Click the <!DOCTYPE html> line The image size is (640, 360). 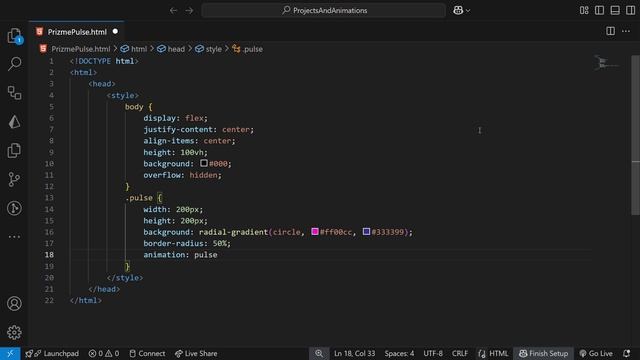(104, 61)
